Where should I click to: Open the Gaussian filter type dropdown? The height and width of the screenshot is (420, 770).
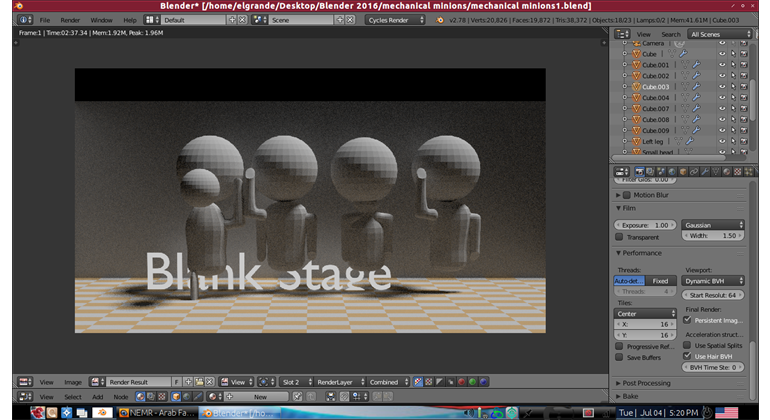click(713, 225)
